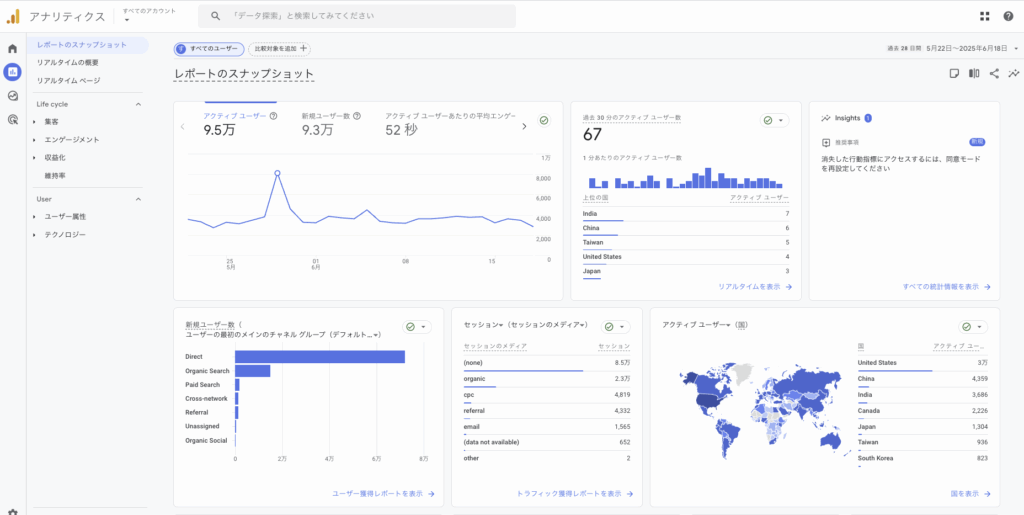This screenshot has height=515, width=1024.
Task: Open the Admin gear at bottom left
Action: click(x=12, y=510)
